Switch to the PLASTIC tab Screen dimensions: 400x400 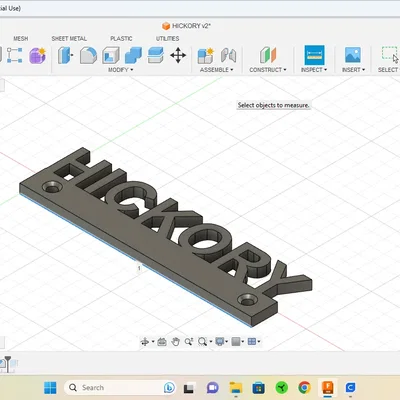pyautogui.click(x=121, y=39)
